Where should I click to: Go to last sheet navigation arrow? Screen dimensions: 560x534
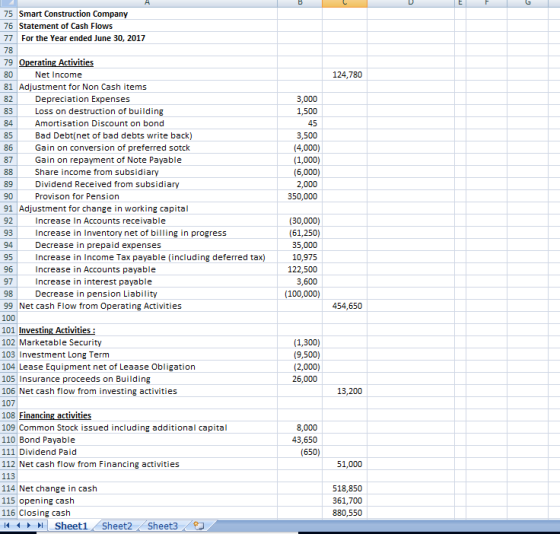pos(41,525)
